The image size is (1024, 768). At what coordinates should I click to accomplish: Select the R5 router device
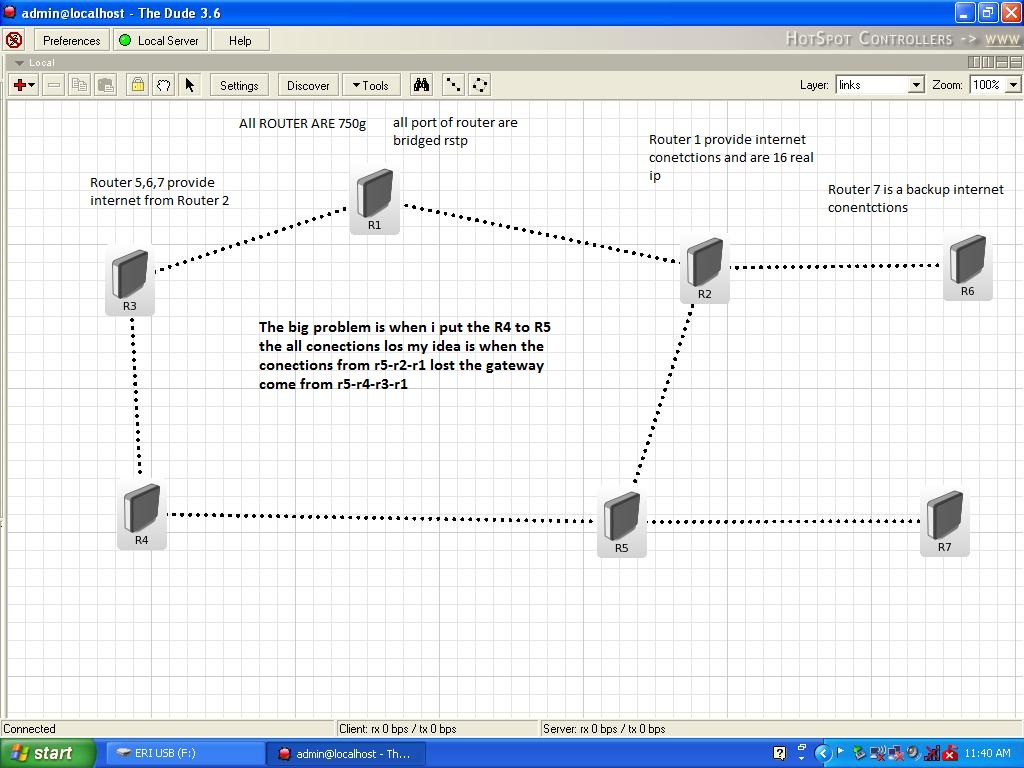pyautogui.click(x=622, y=523)
